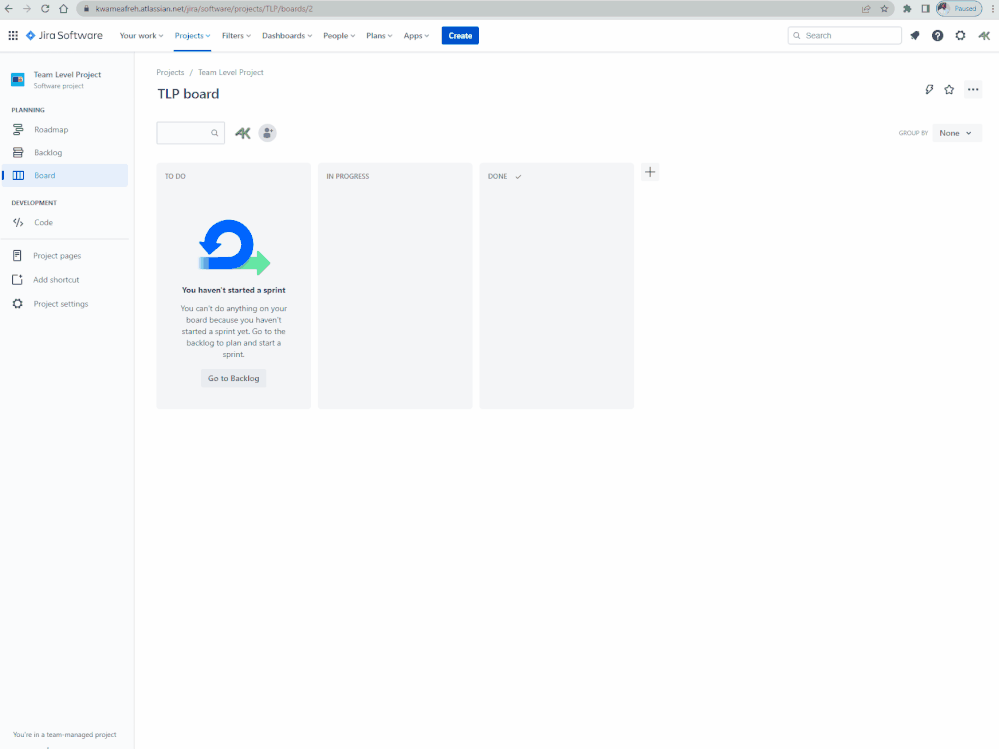The image size is (999, 749).
Task: Toggle the anonymous person avatar filter
Action: [267, 132]
